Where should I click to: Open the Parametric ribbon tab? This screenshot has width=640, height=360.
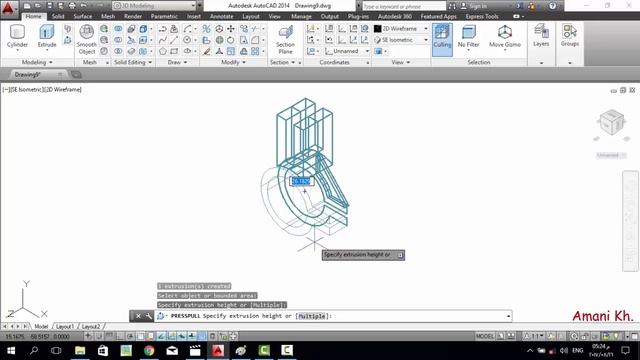(164, 16)
